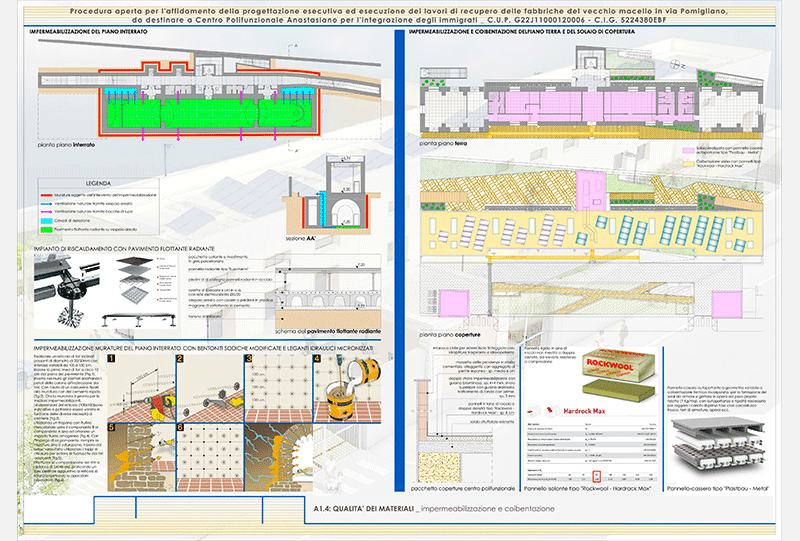Select the red legend line swatch
The height and width of the screenshot is (541, 800).
point(46,195)
